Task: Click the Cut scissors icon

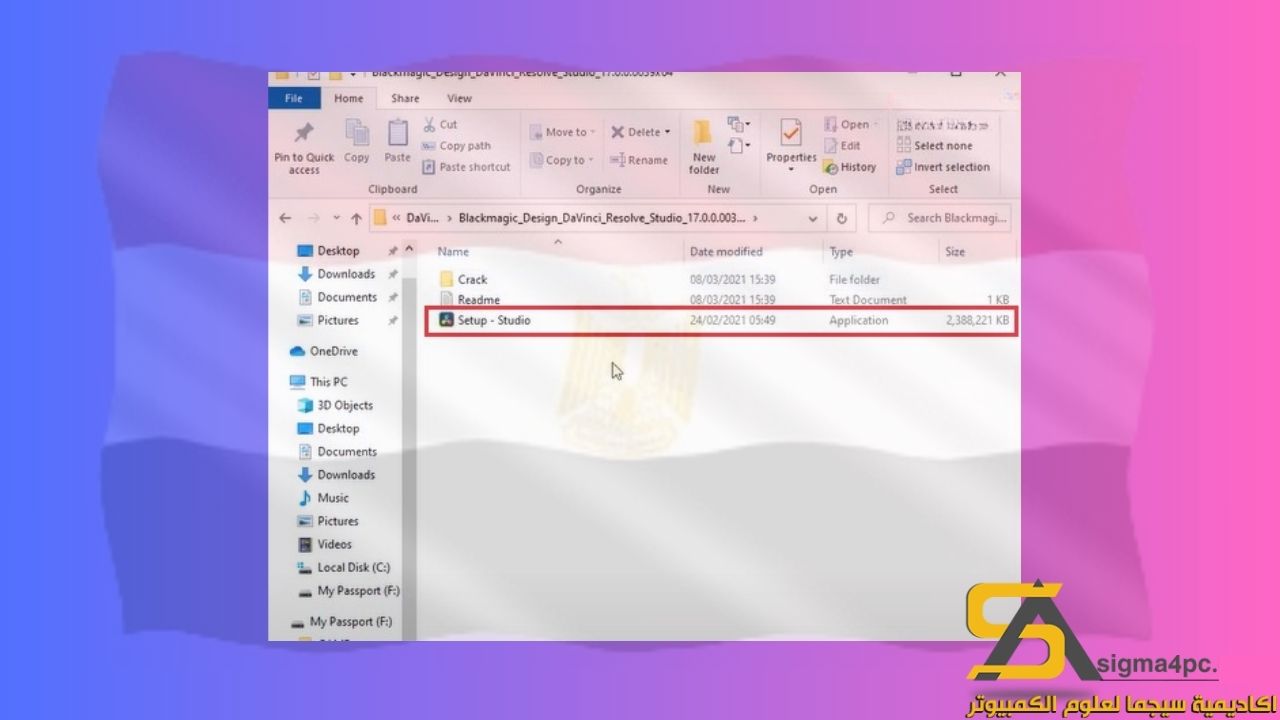Action: [x=429, y=125]
